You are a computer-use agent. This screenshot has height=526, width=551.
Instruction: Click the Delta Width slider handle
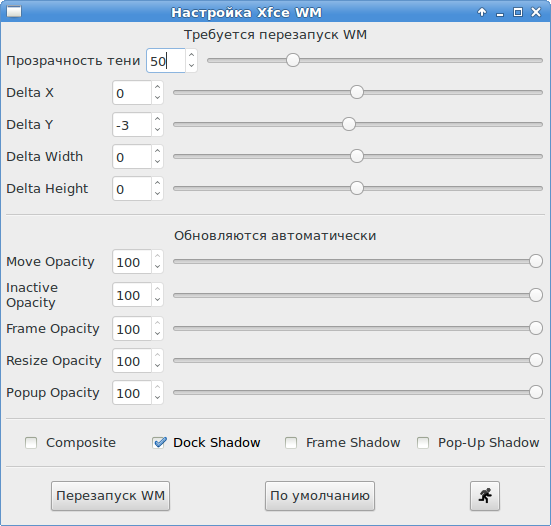357,156
